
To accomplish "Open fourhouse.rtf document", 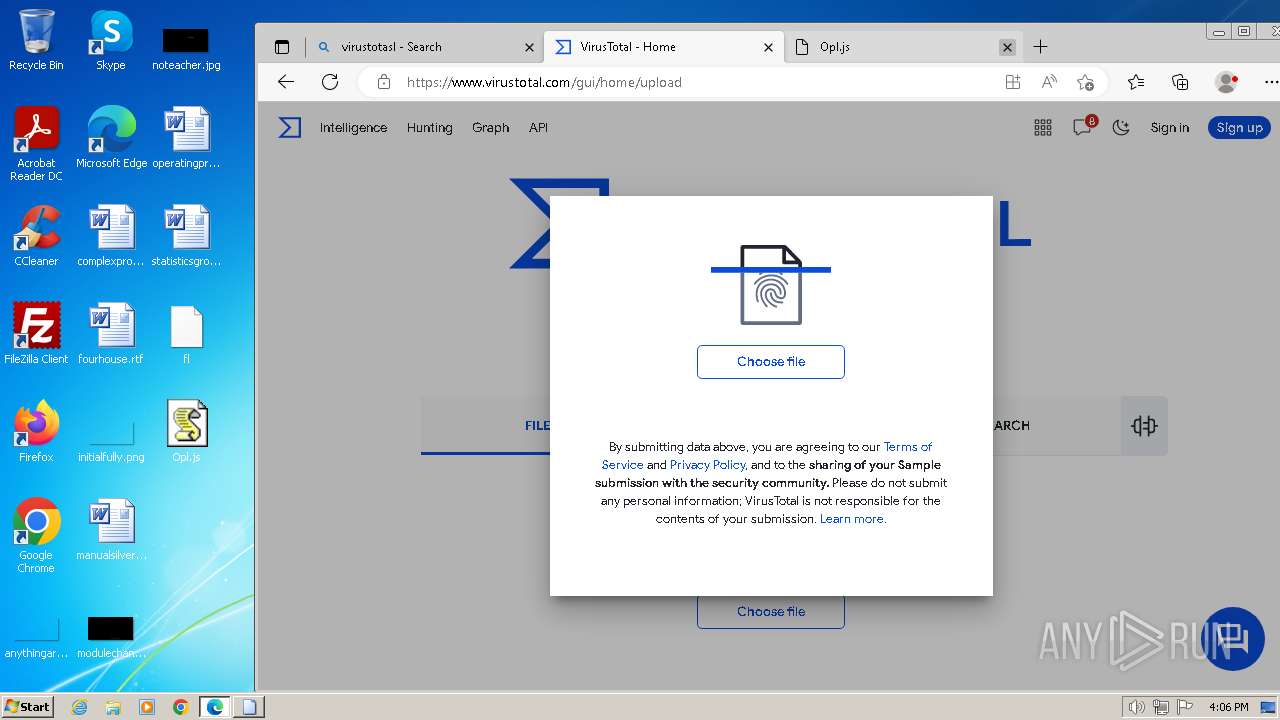I will click(x=111, y=334).
